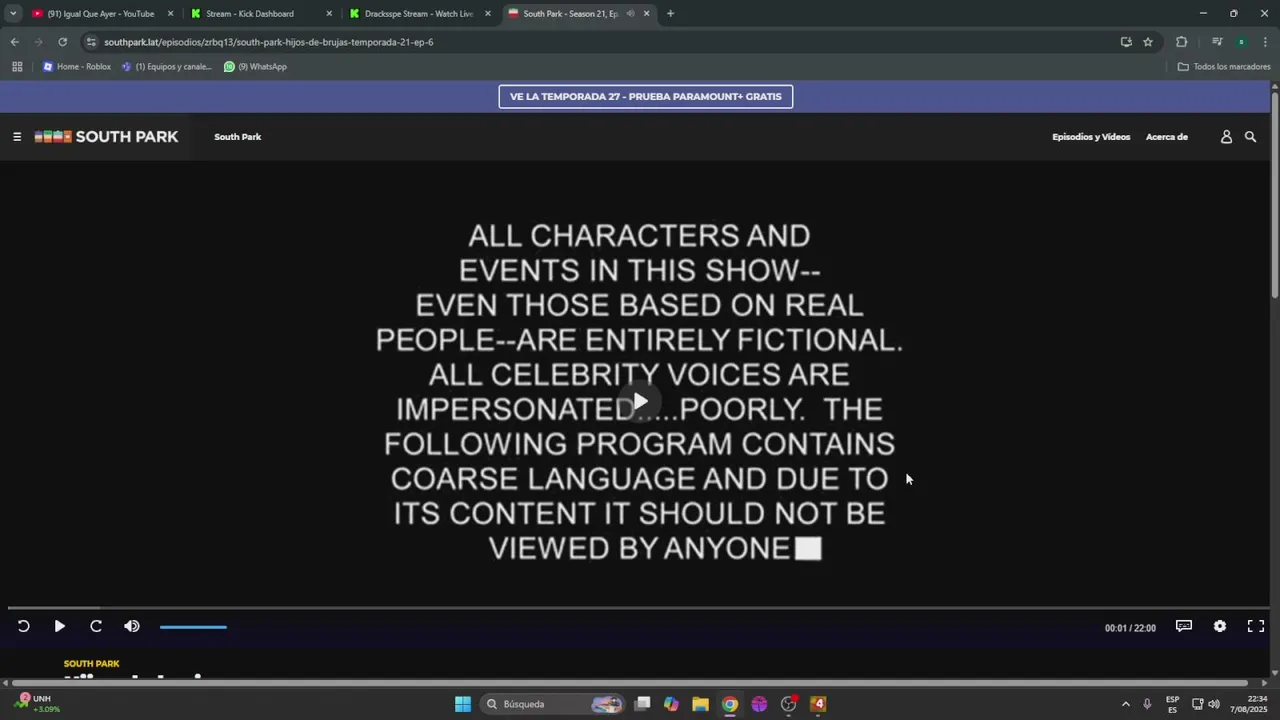Open File Explorer from the taskbar
This screenshot has height=720, width=1280.
[x=700, y=704]
